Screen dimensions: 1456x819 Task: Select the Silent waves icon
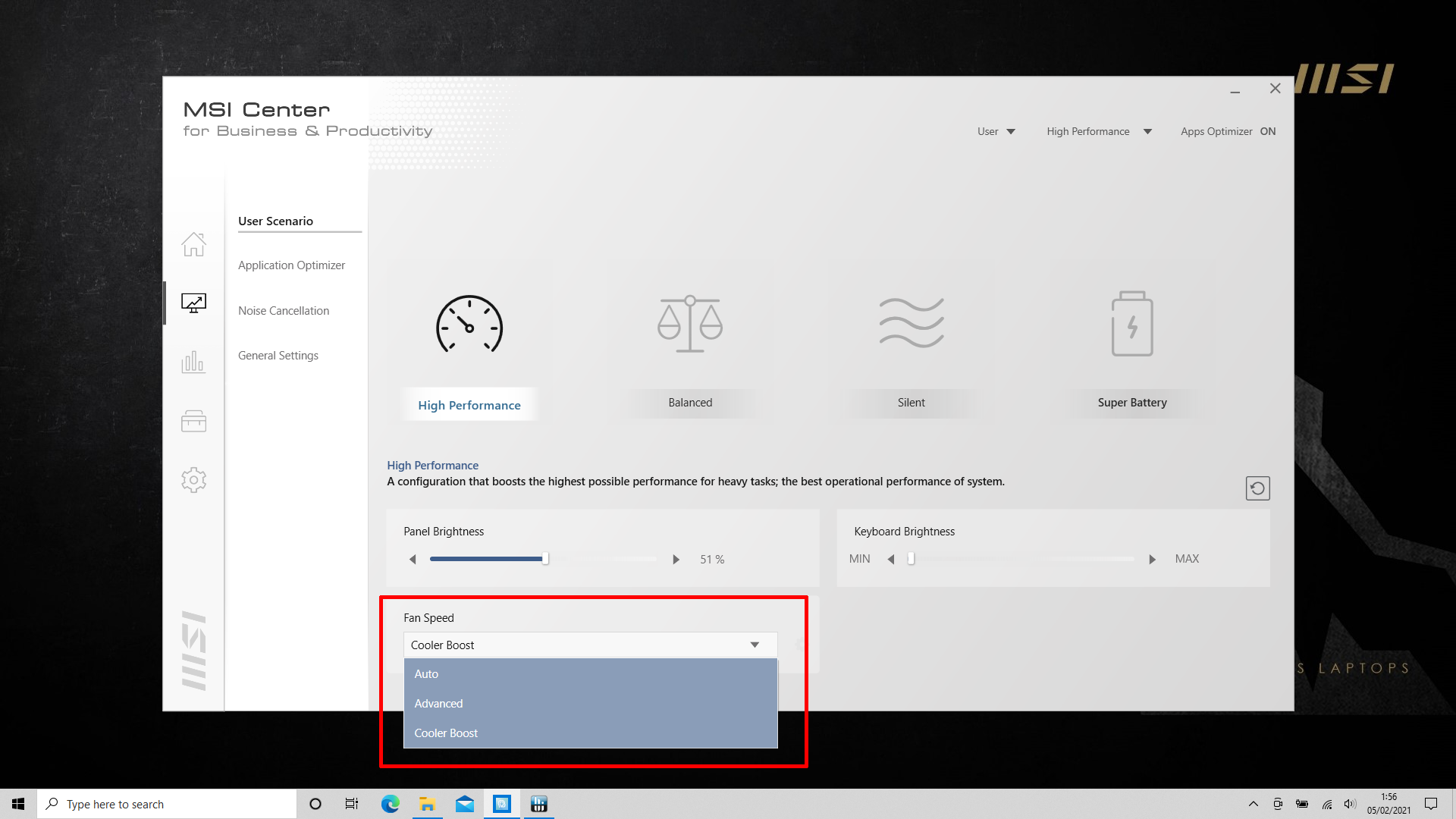coord(911,324)
